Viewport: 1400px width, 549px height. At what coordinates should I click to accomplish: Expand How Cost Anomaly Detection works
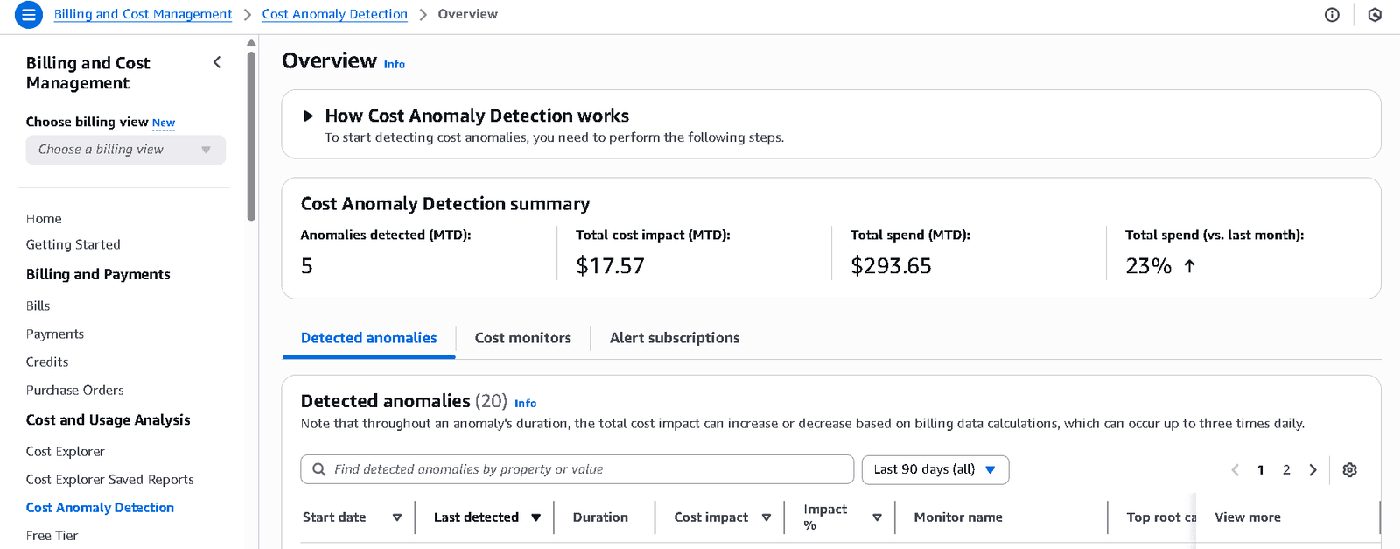(x=308, y=116)
